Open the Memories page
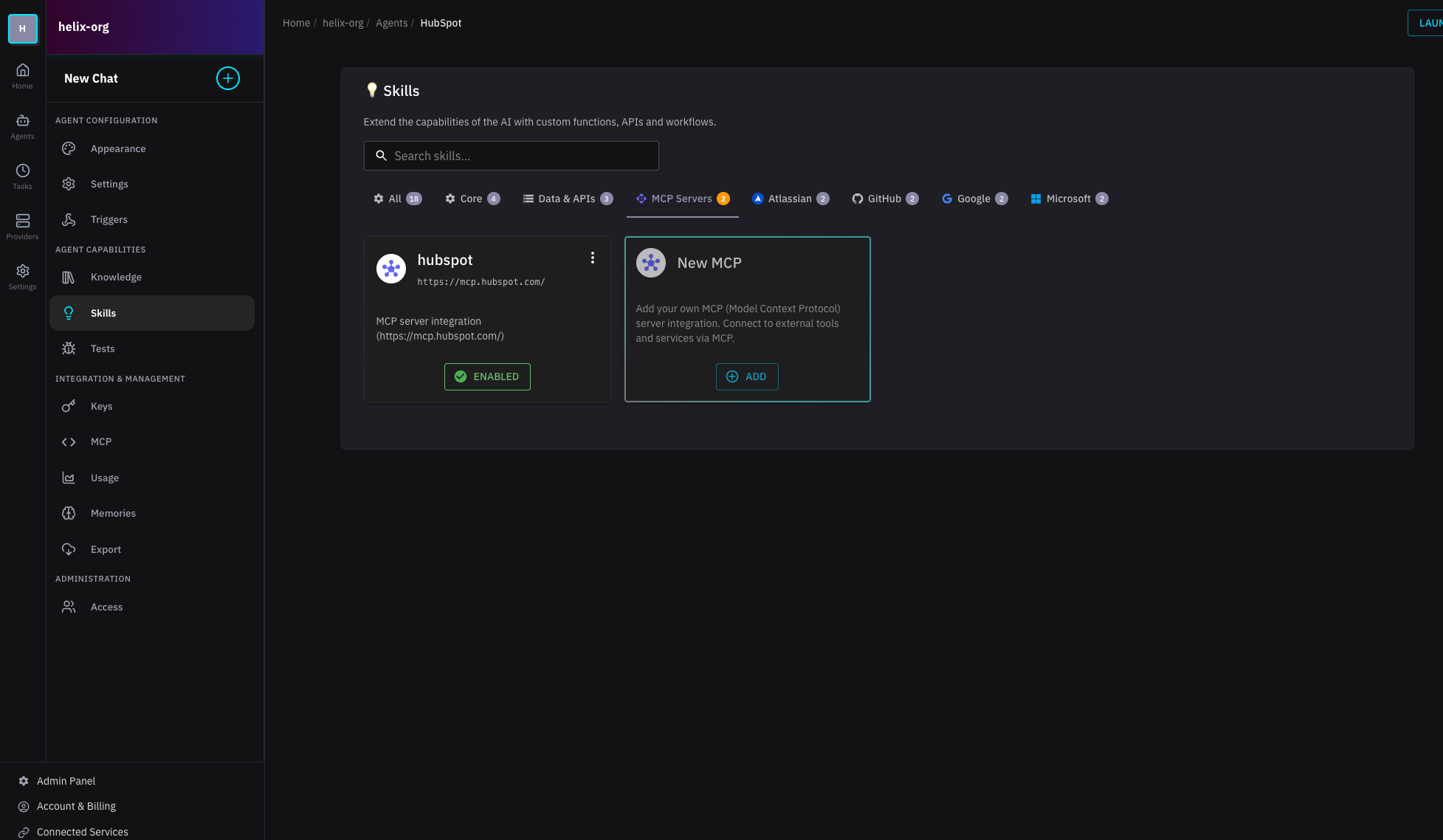The width and height of the screenshot is (1443, 840). (x=113, y=514)
